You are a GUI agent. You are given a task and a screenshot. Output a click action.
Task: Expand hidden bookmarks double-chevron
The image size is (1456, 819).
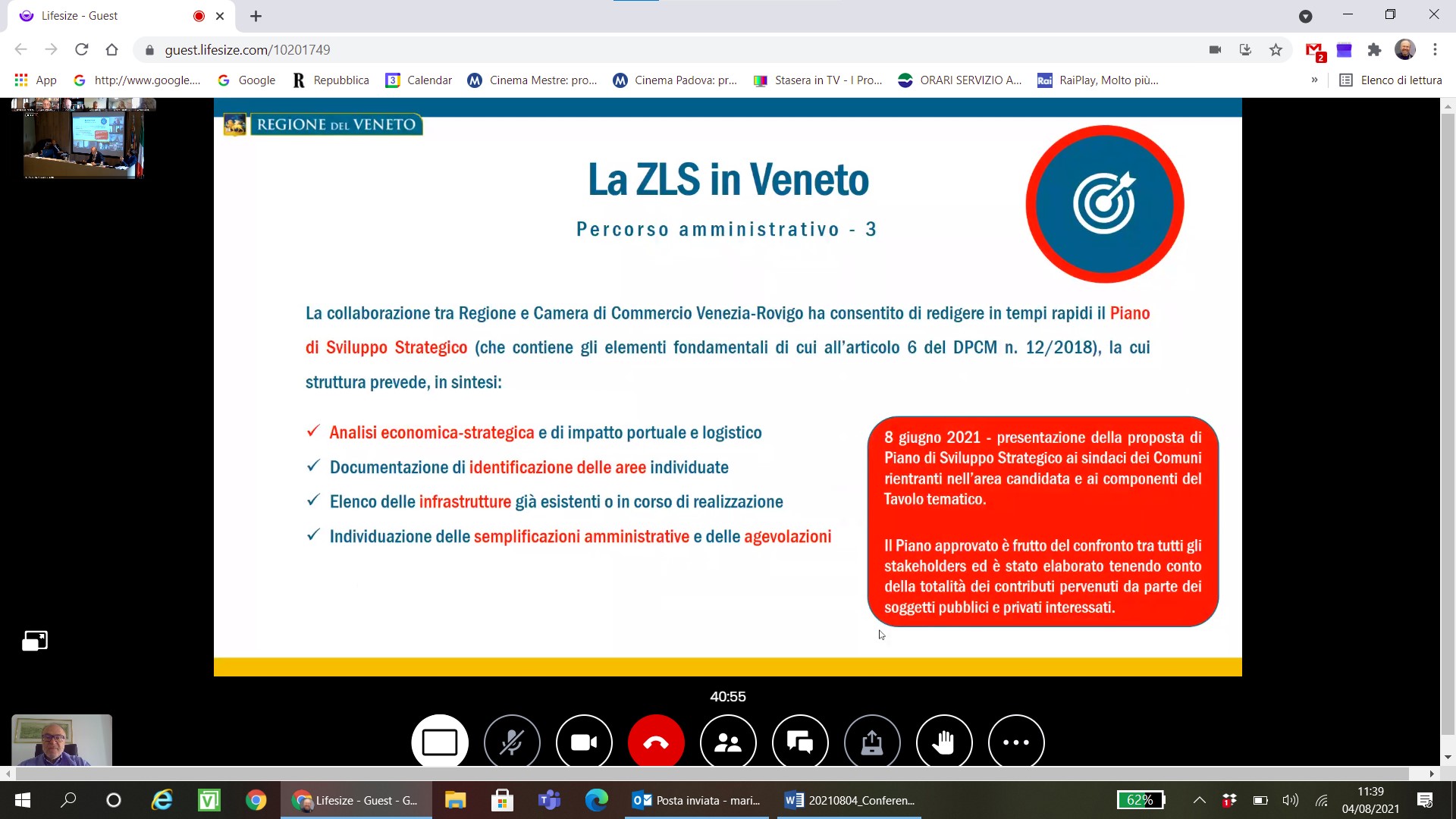pos(1314,80)
